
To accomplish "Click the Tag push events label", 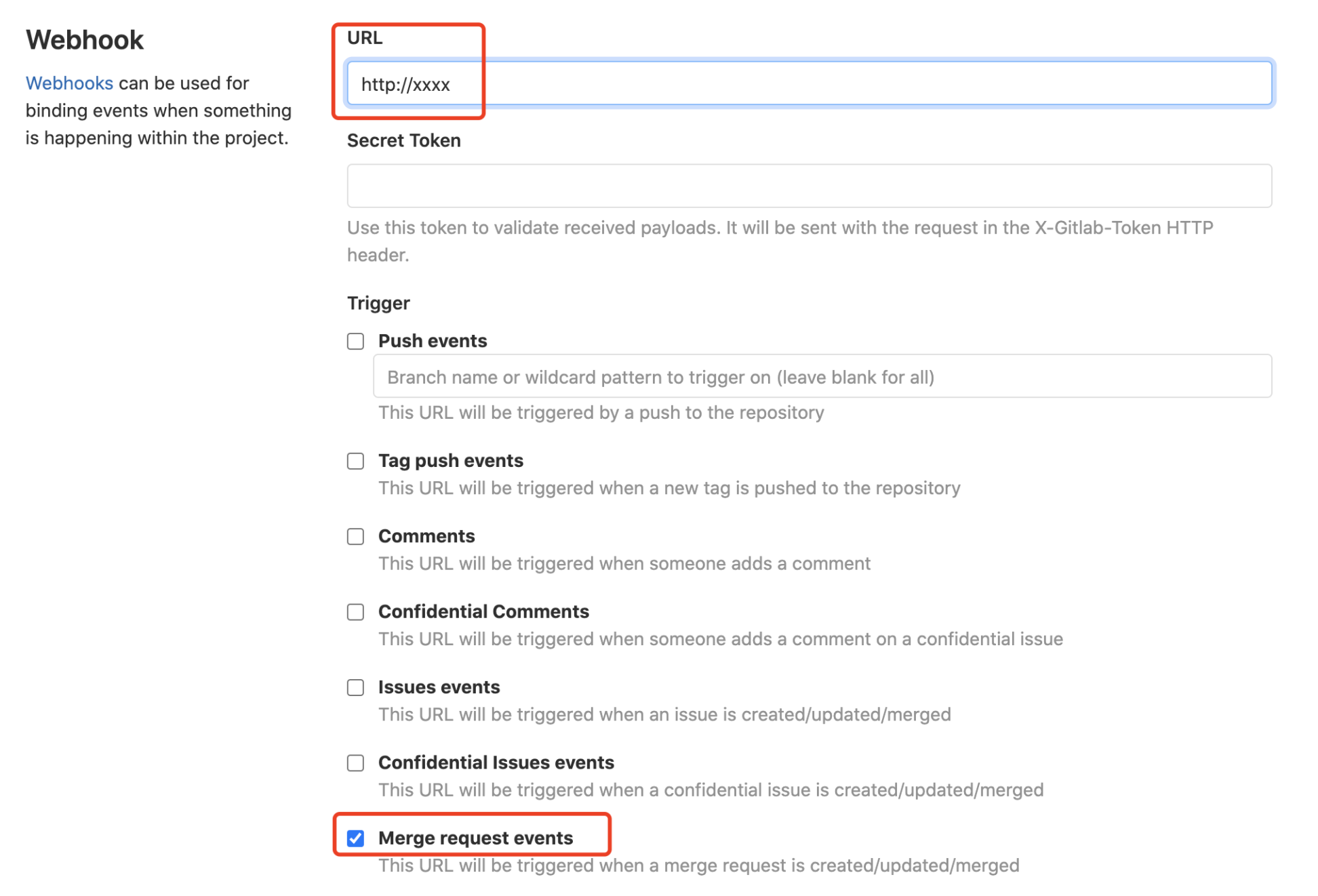I will pos(451,461).
